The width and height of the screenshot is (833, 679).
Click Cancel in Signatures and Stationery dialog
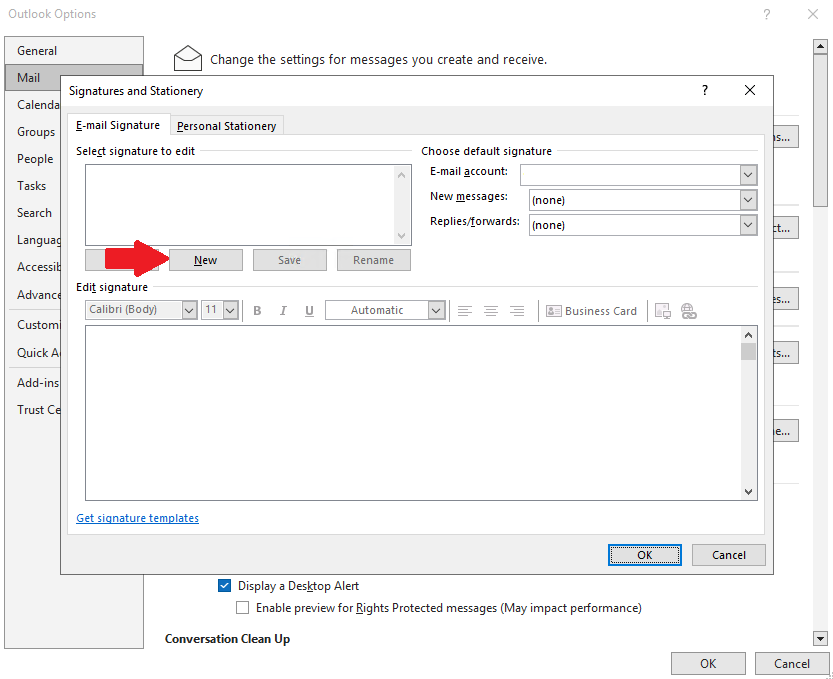click(728, 555)
